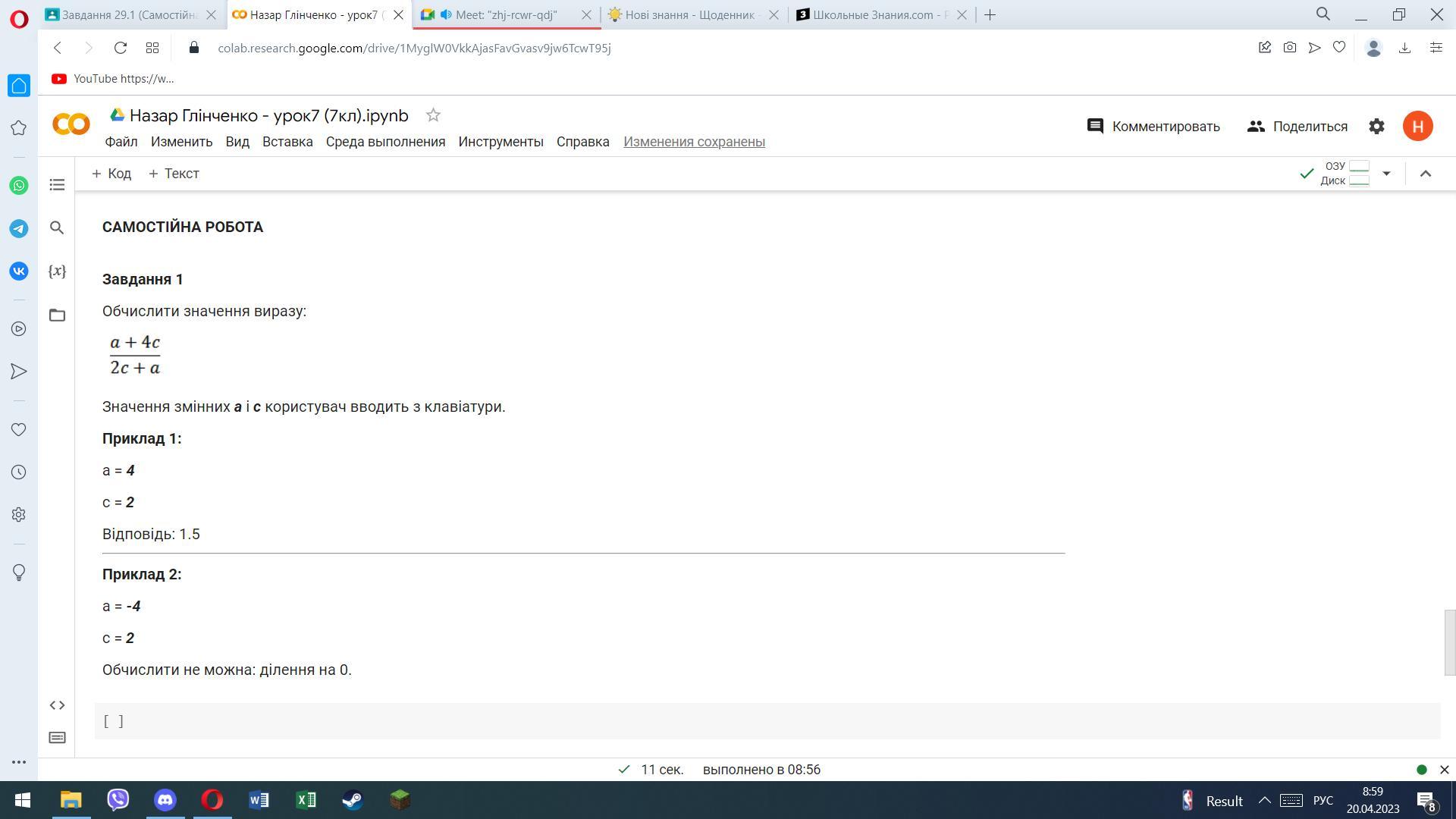Click the empty code cell run bracket
Screen dimensions: 1456x819
tap(113, 721)
